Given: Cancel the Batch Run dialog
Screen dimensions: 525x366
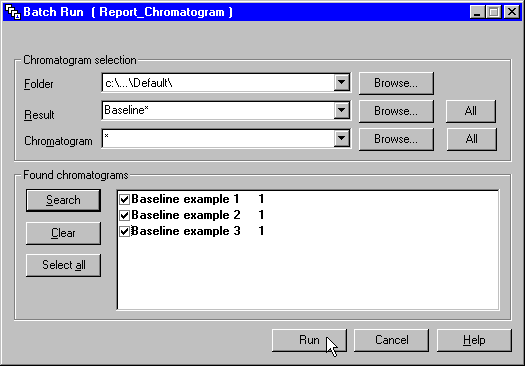Looking at the screenshot, I should coord(391,340).
